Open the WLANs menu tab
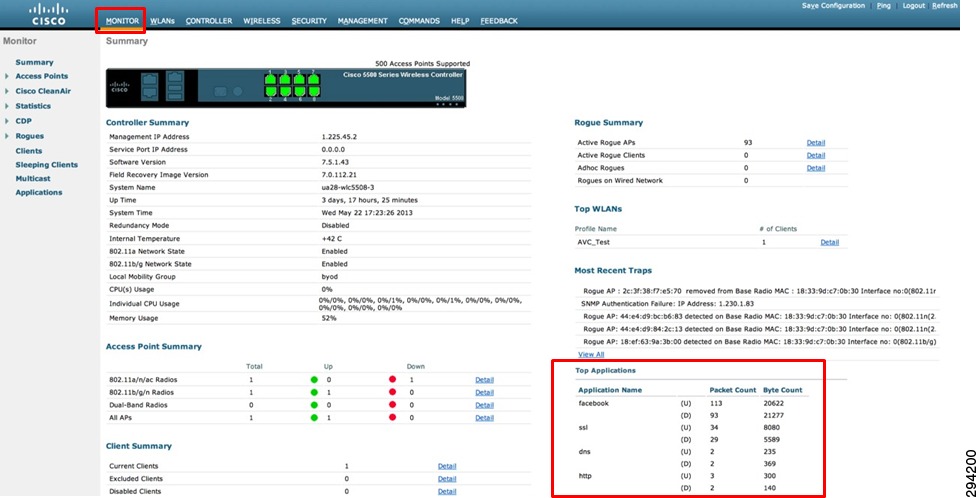The height and width of the screenshot is (498, 977). [x=163, y=21]
